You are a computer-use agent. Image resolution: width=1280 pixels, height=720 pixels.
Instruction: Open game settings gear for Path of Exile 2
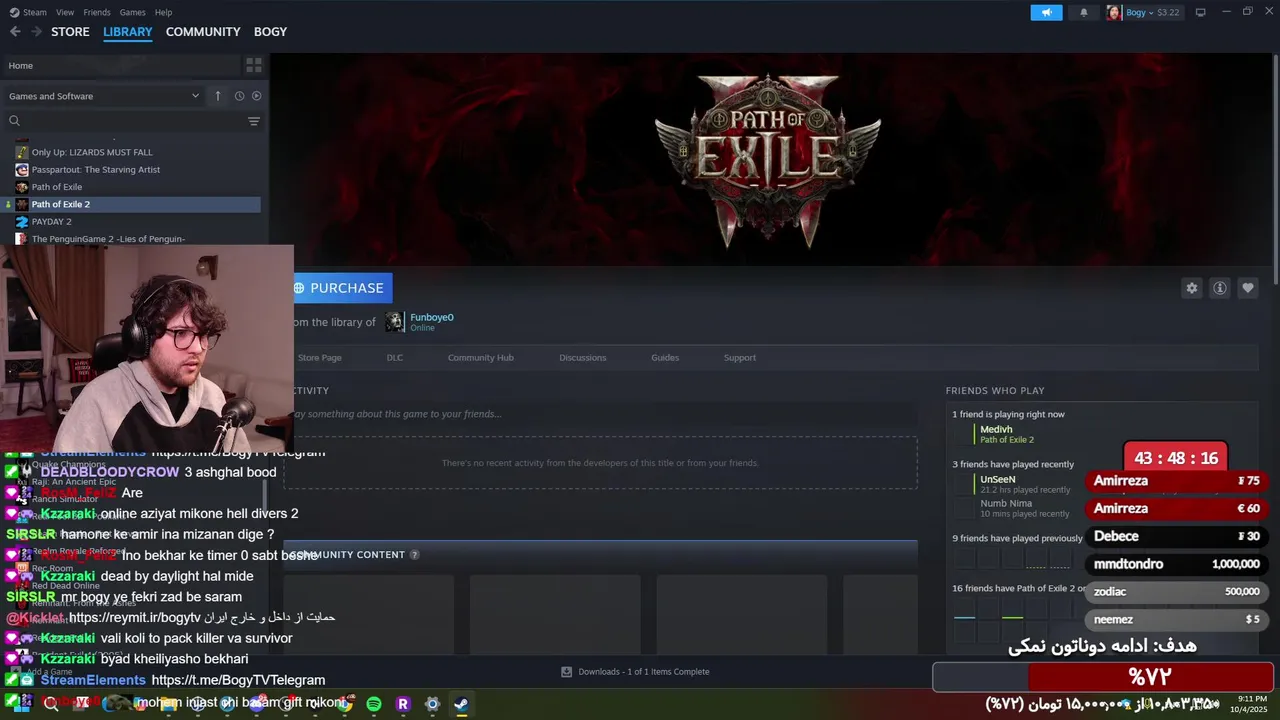[1191, 288]
